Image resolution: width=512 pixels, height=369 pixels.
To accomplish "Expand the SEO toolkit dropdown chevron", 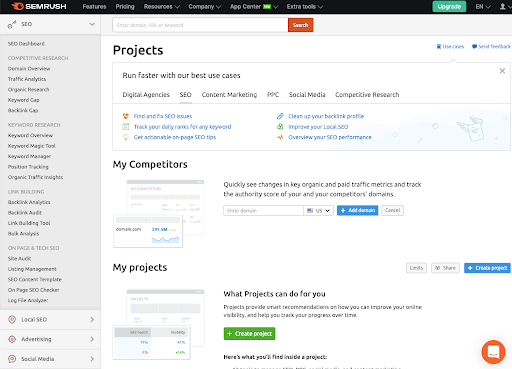I will click(x=92, y=24).
